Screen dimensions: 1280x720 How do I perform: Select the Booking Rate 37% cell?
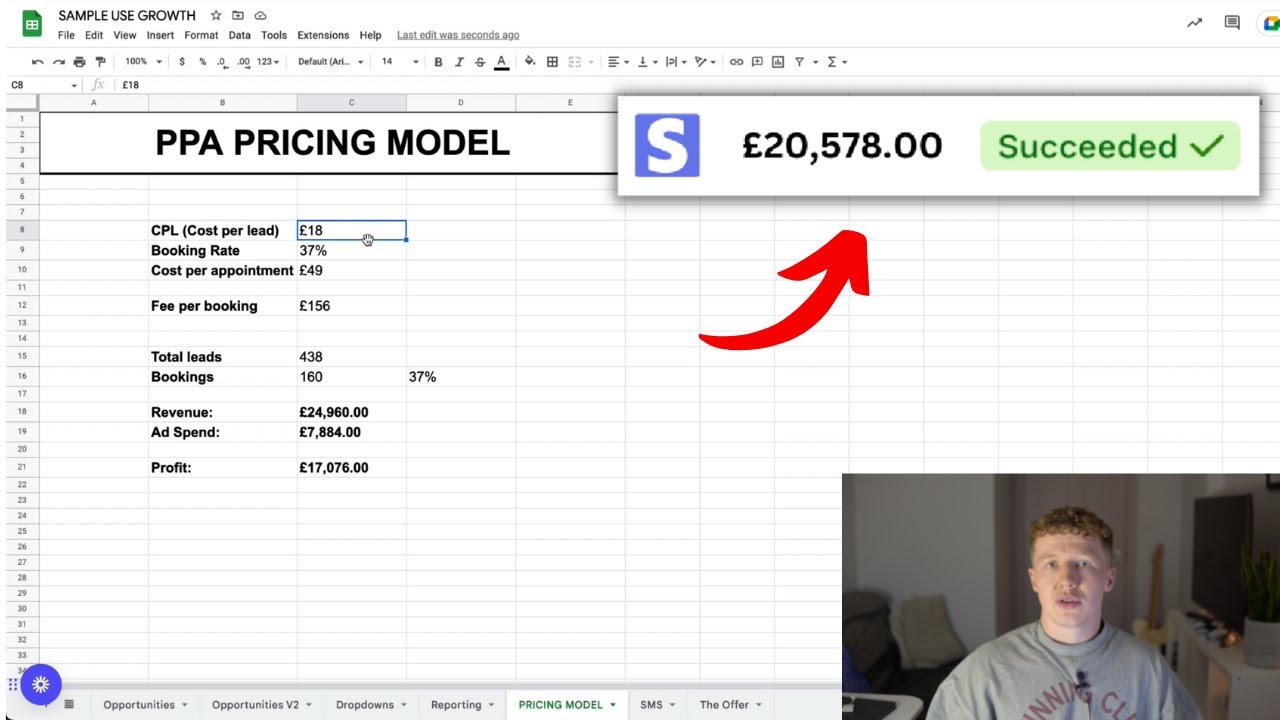tap(351, 251)
